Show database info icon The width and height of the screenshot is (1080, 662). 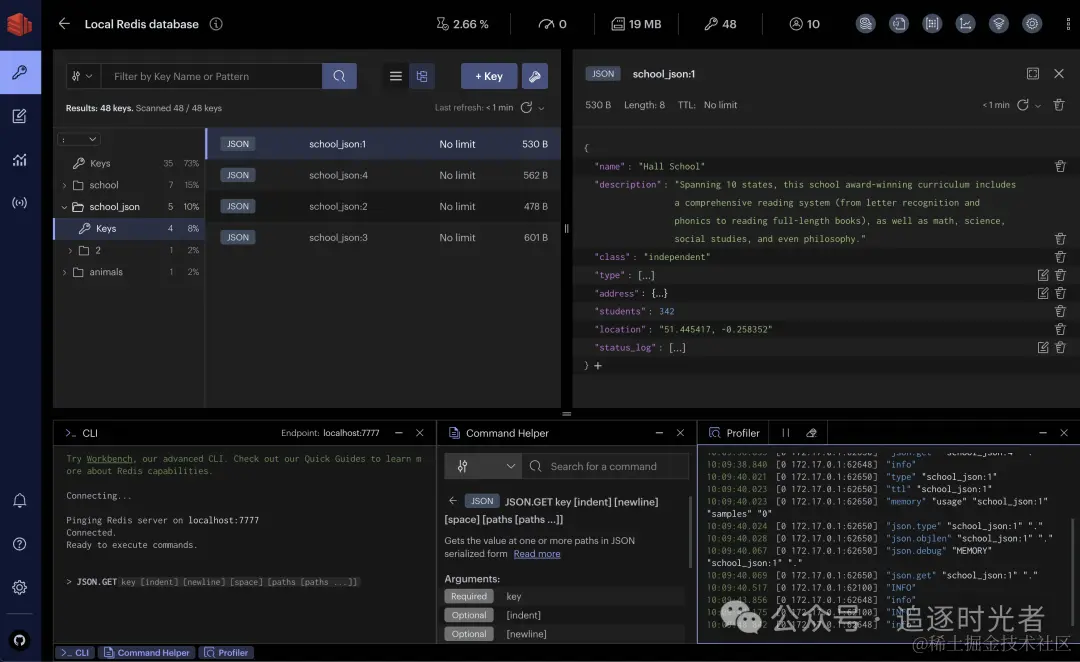click(x=216, y=24)
